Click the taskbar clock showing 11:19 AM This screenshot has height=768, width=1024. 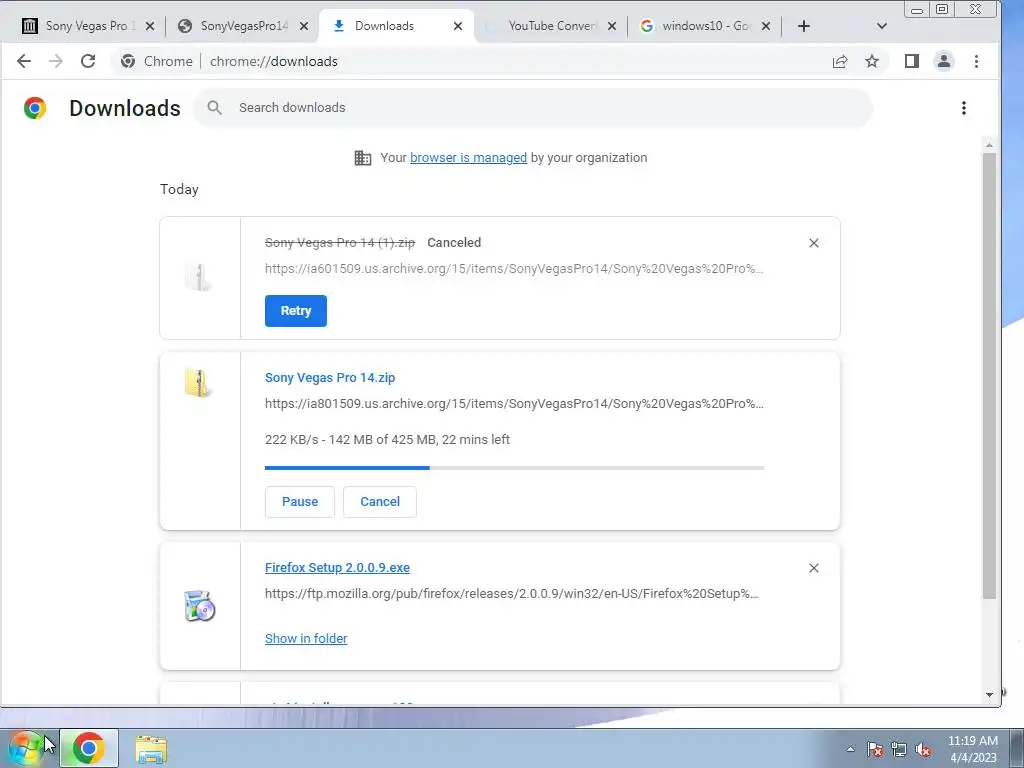[972, 749]
